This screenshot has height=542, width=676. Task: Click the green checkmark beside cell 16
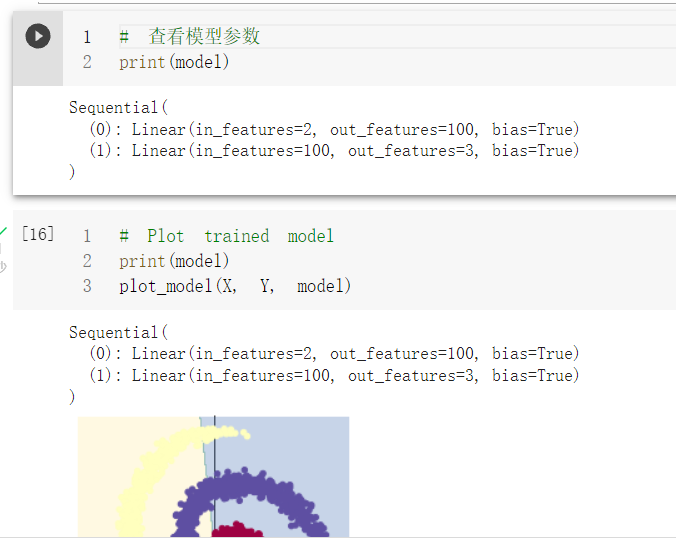tap(3, 232)
